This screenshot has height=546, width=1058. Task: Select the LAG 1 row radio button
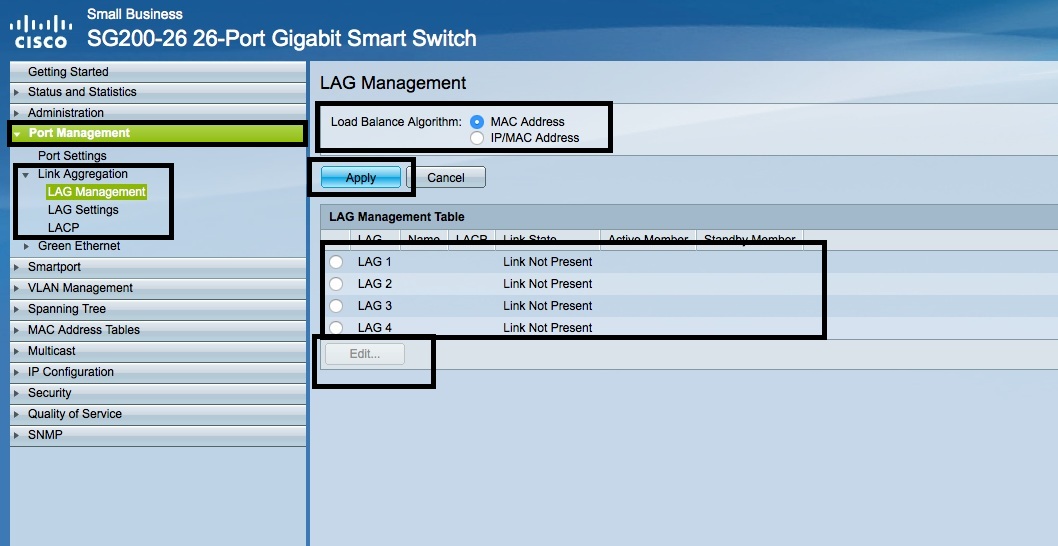(x=336, y=262)
